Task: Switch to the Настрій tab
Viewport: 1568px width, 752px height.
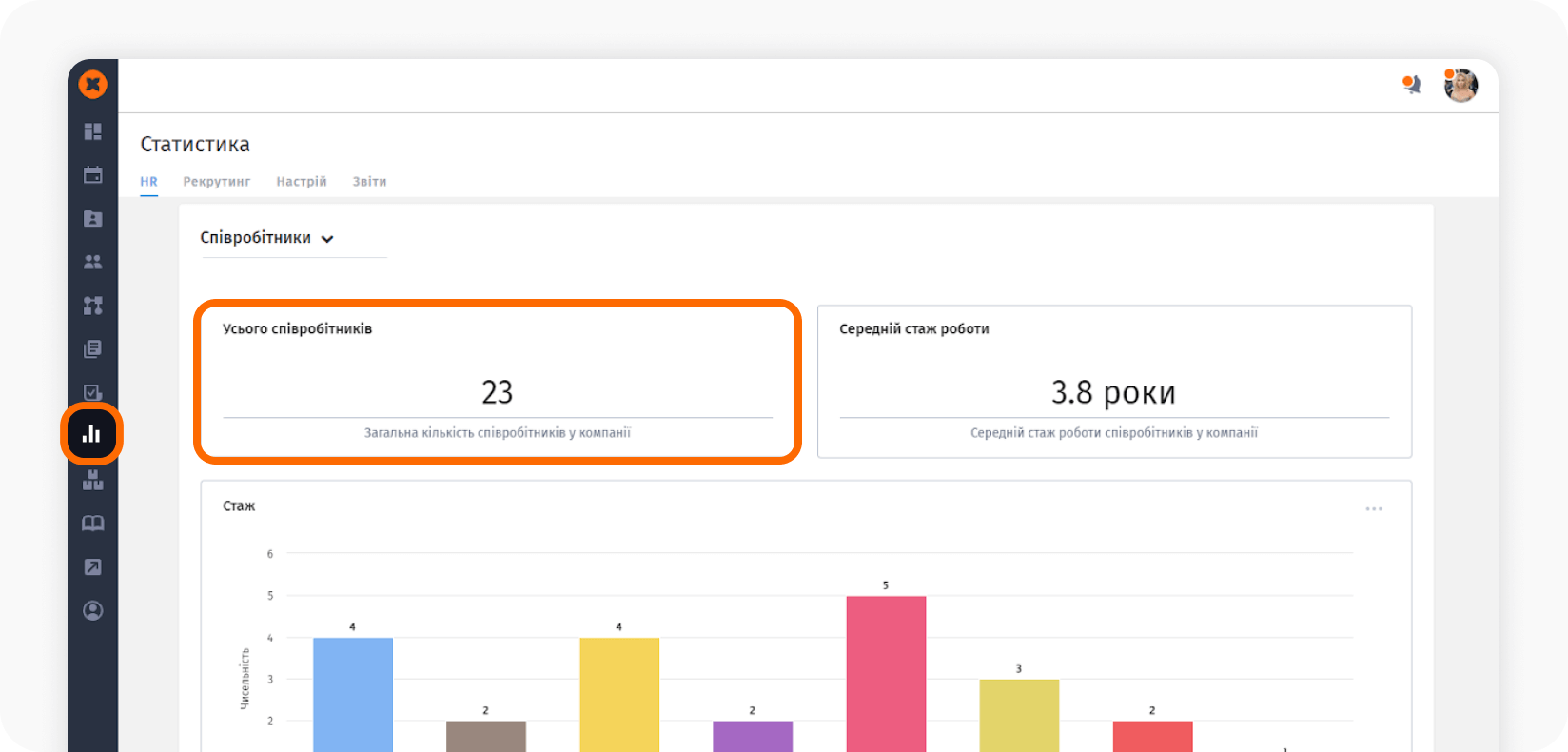Action: tap(302, 182)
